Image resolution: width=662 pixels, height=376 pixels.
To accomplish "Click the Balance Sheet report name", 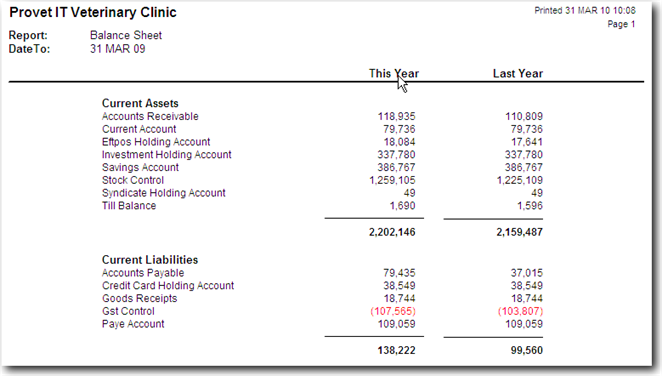I will [126, 35].
